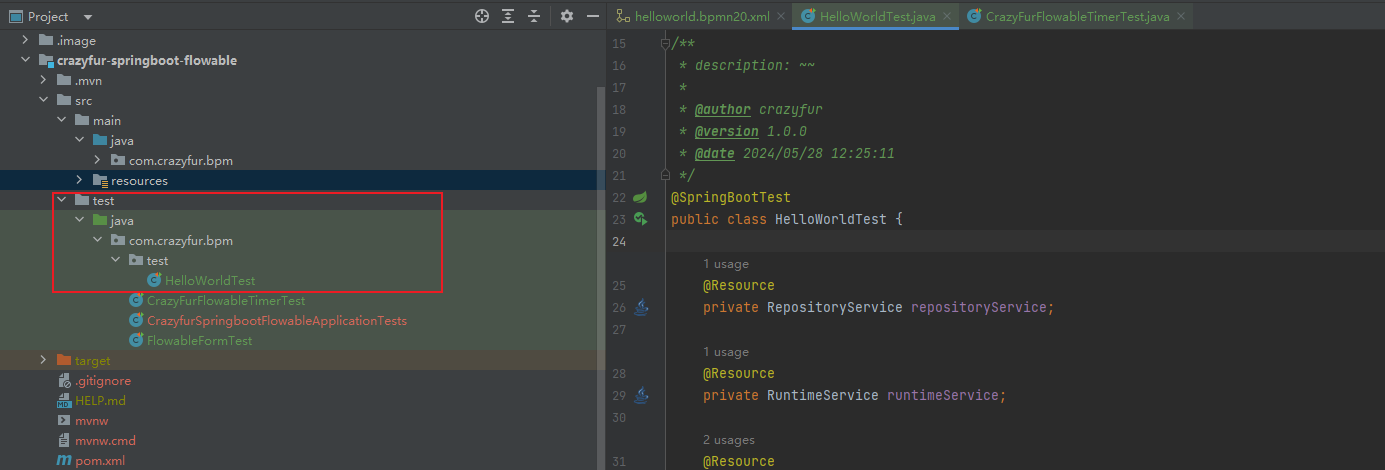Open the Project view dropdown
The width and height of the screenshot is (1385, 470).
pyautogui.click(x=88, y=17)
